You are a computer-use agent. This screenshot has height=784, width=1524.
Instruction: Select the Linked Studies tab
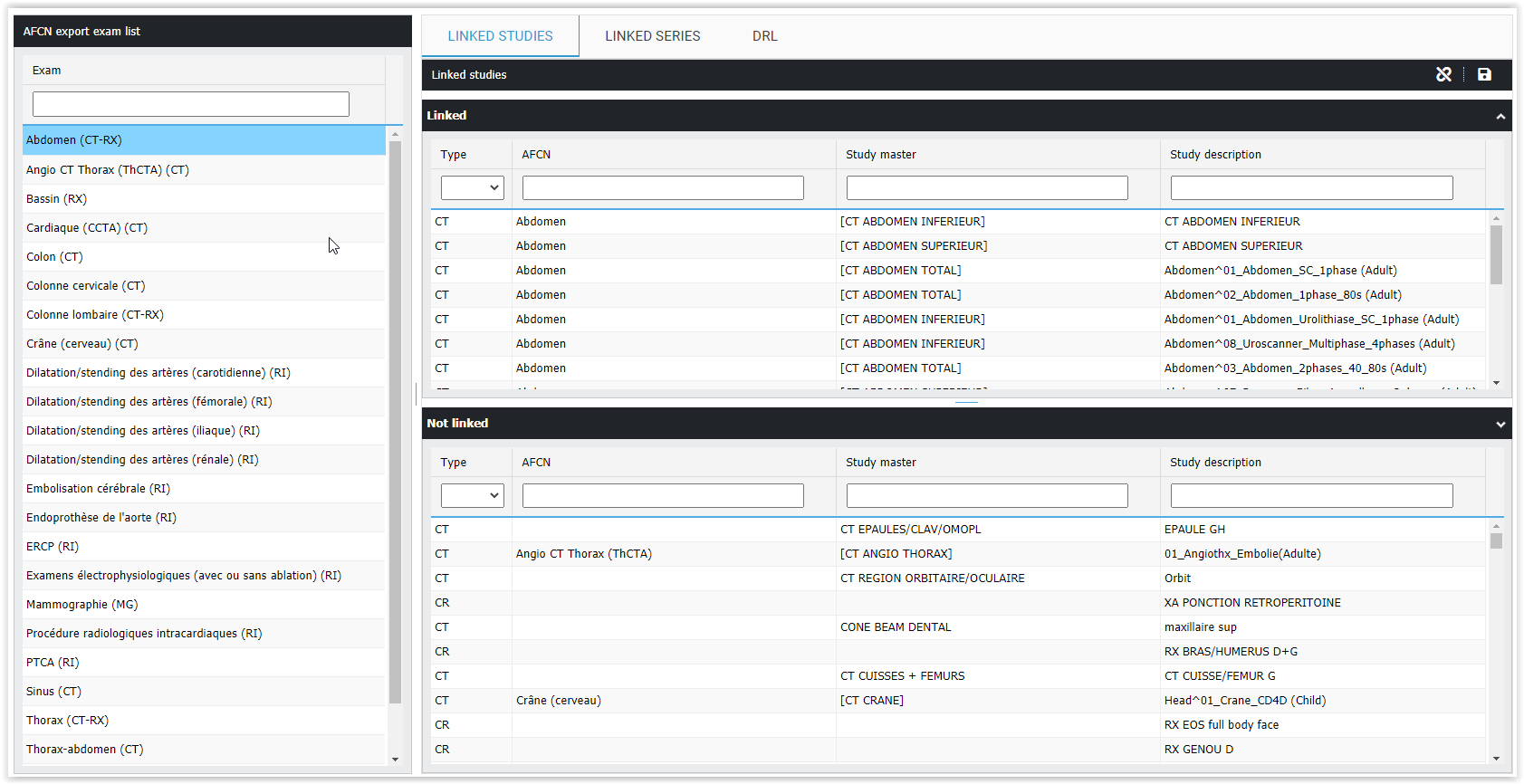click(500, 36)
